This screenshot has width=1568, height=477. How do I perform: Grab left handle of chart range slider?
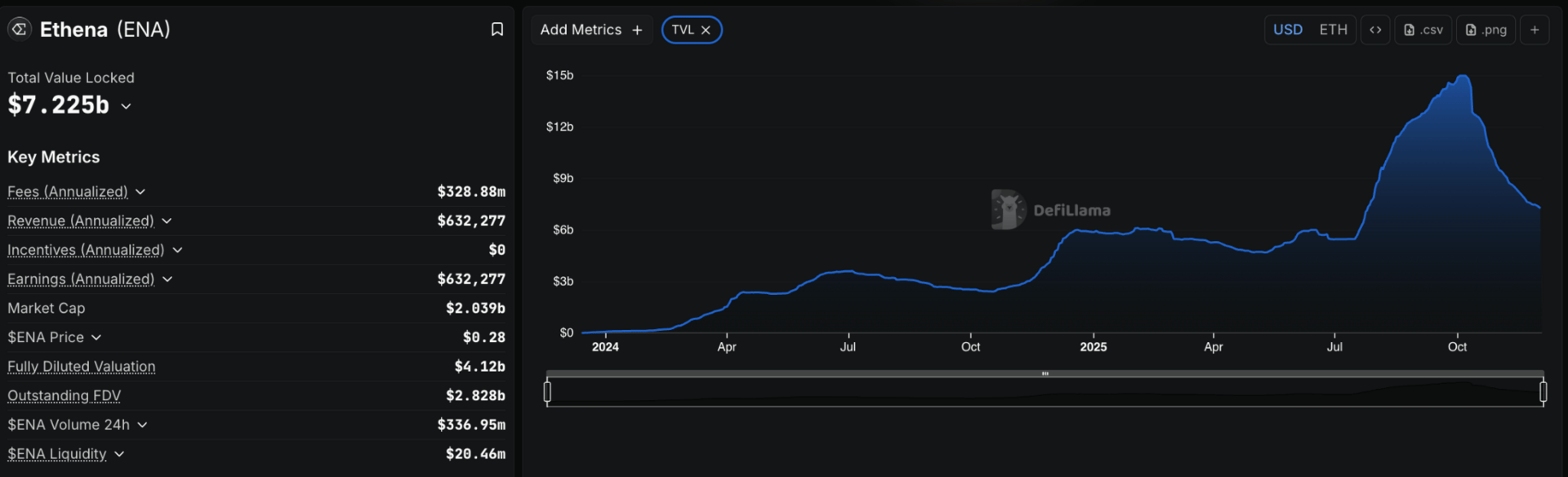pyautogui.click(x=547, y=392)
